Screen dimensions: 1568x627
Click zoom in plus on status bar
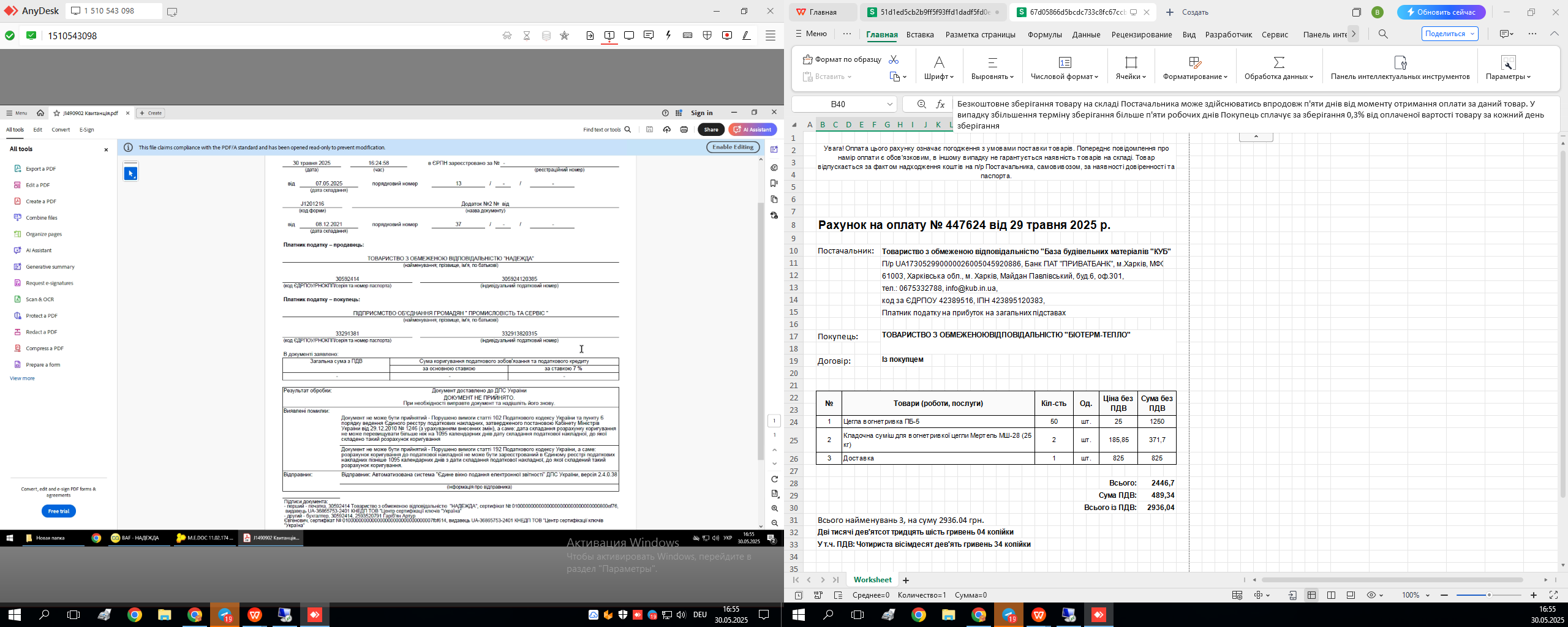coord(1534,595)
